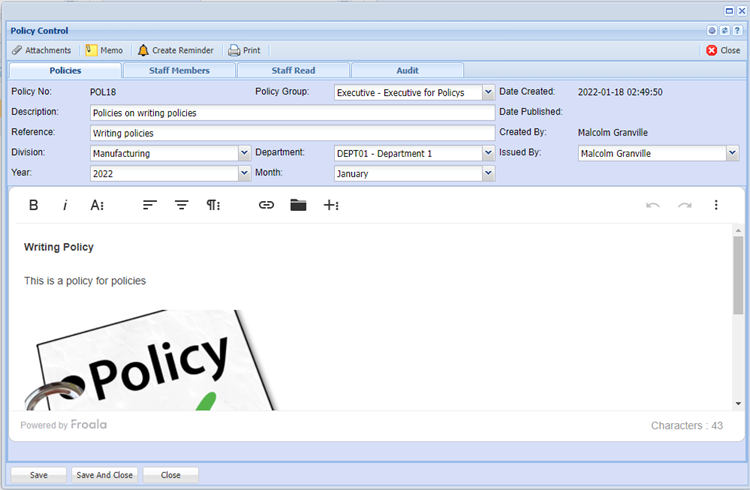Open Attachments from the toolbar
The width and height of the screenshot is (750, 490).
(x=41, y=50)
